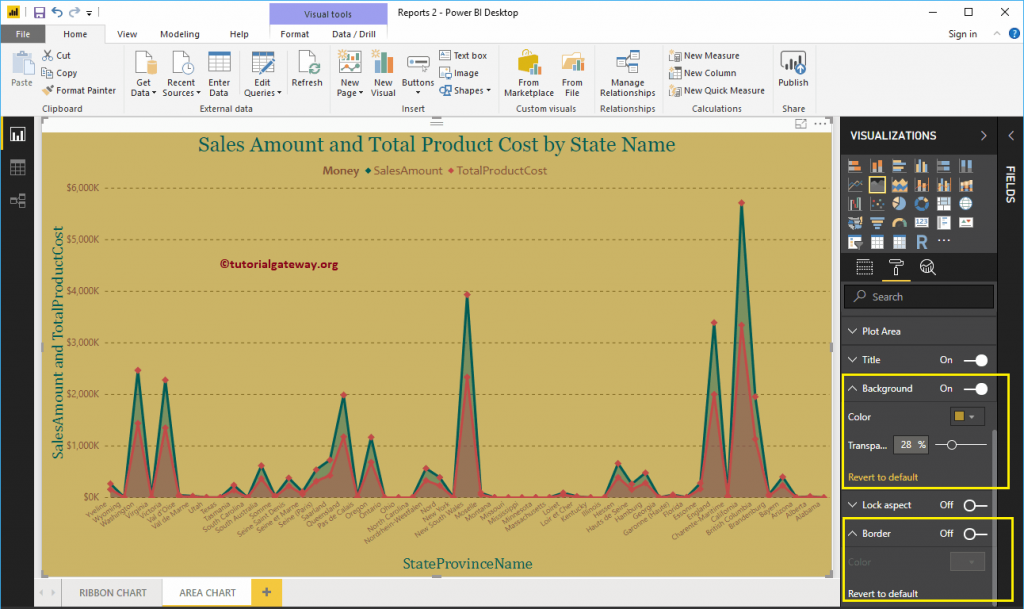This screenshot has height=609, width=1024.
Task: Select the R script visual
Action: point(922,242)
